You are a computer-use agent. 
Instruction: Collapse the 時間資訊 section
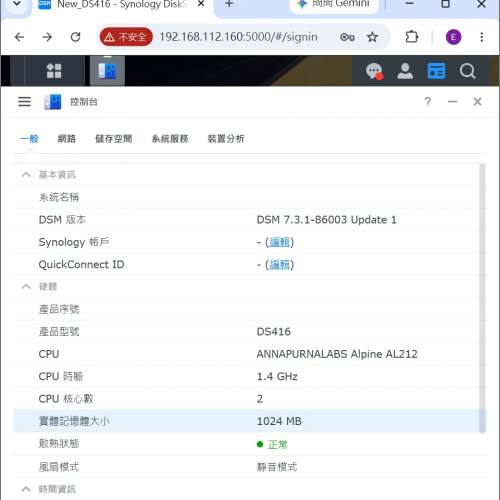pyautogui.click(x=26, y=489)
